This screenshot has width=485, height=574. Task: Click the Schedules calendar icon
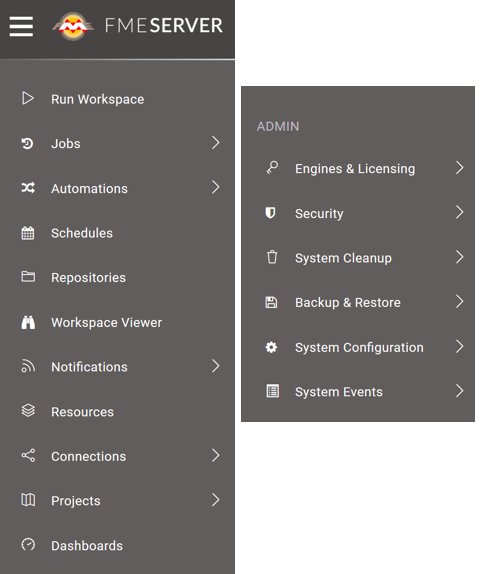28,233
